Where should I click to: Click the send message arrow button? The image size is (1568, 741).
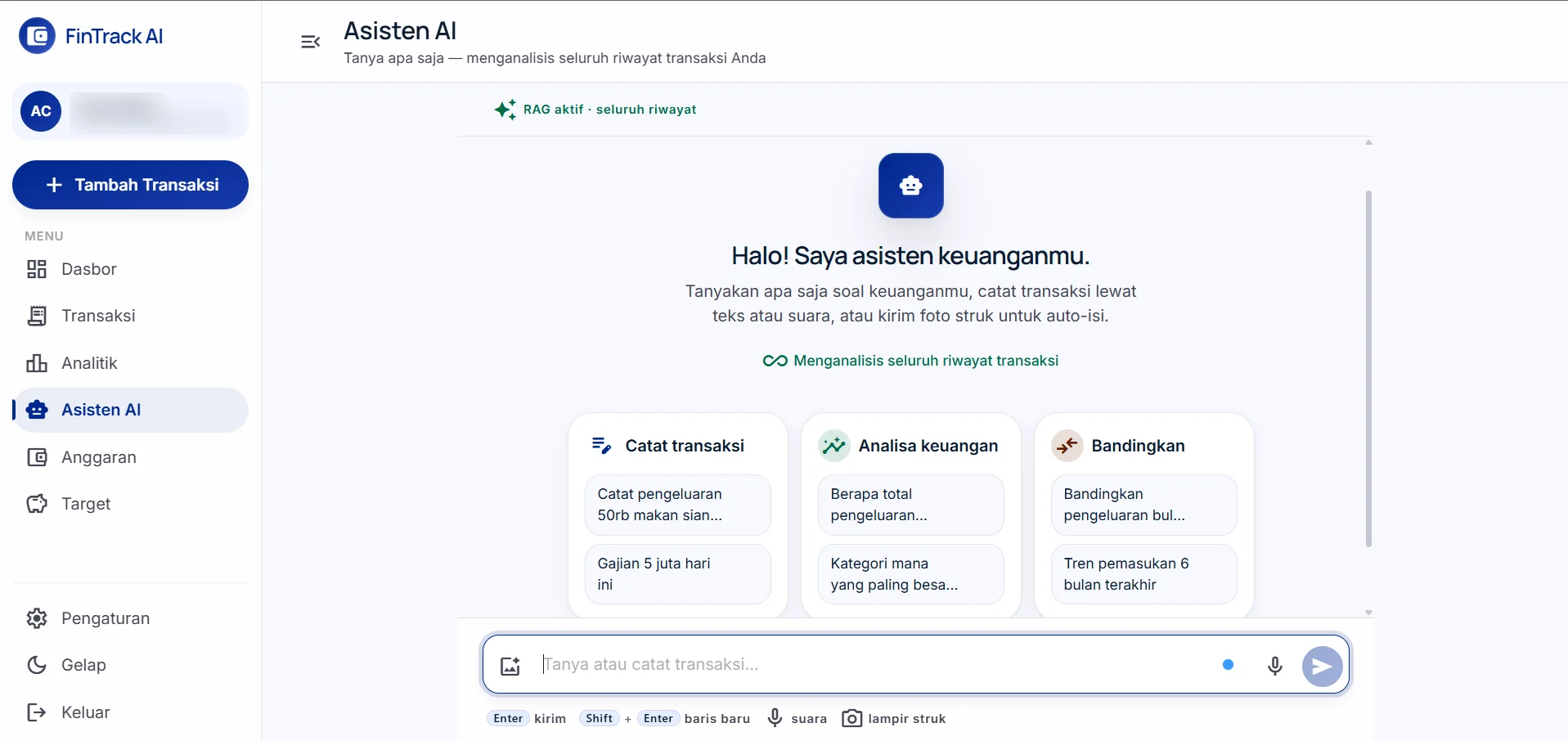(1322, 667)
